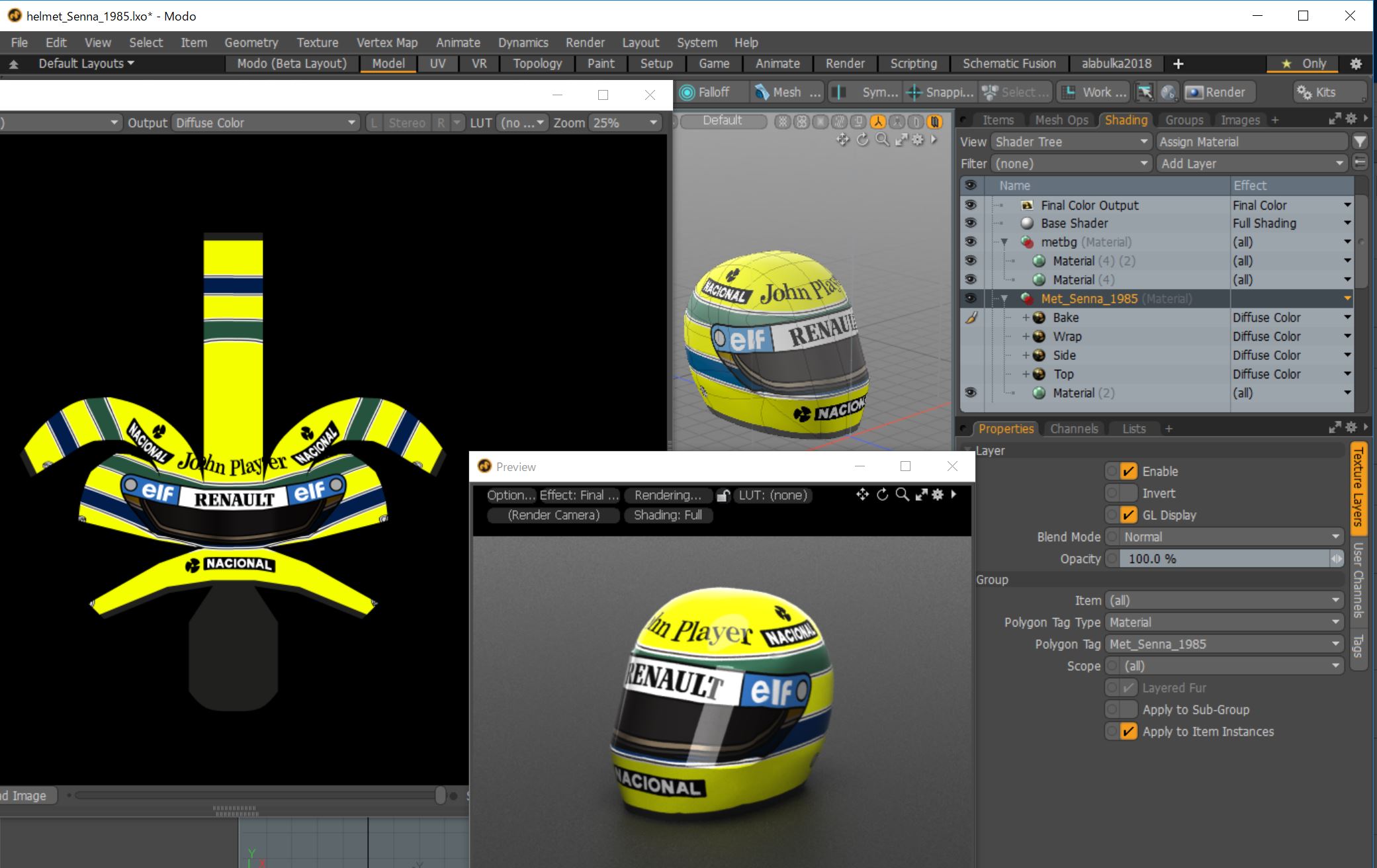This screenshot has width=1377, height=868.
Task: Toggle the GL Display checkbox
Action: [1128, 515]
